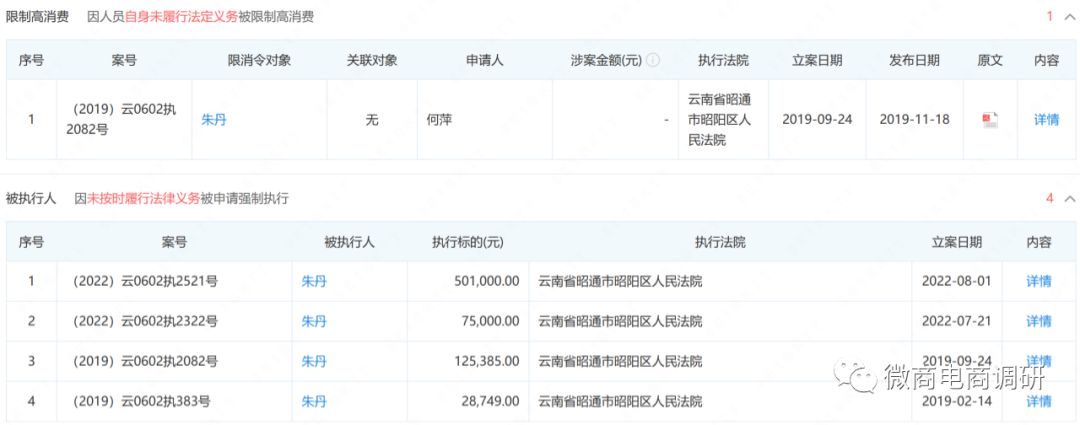
Task: Click the 执行标的(元) column header
Action: (468, 242)
